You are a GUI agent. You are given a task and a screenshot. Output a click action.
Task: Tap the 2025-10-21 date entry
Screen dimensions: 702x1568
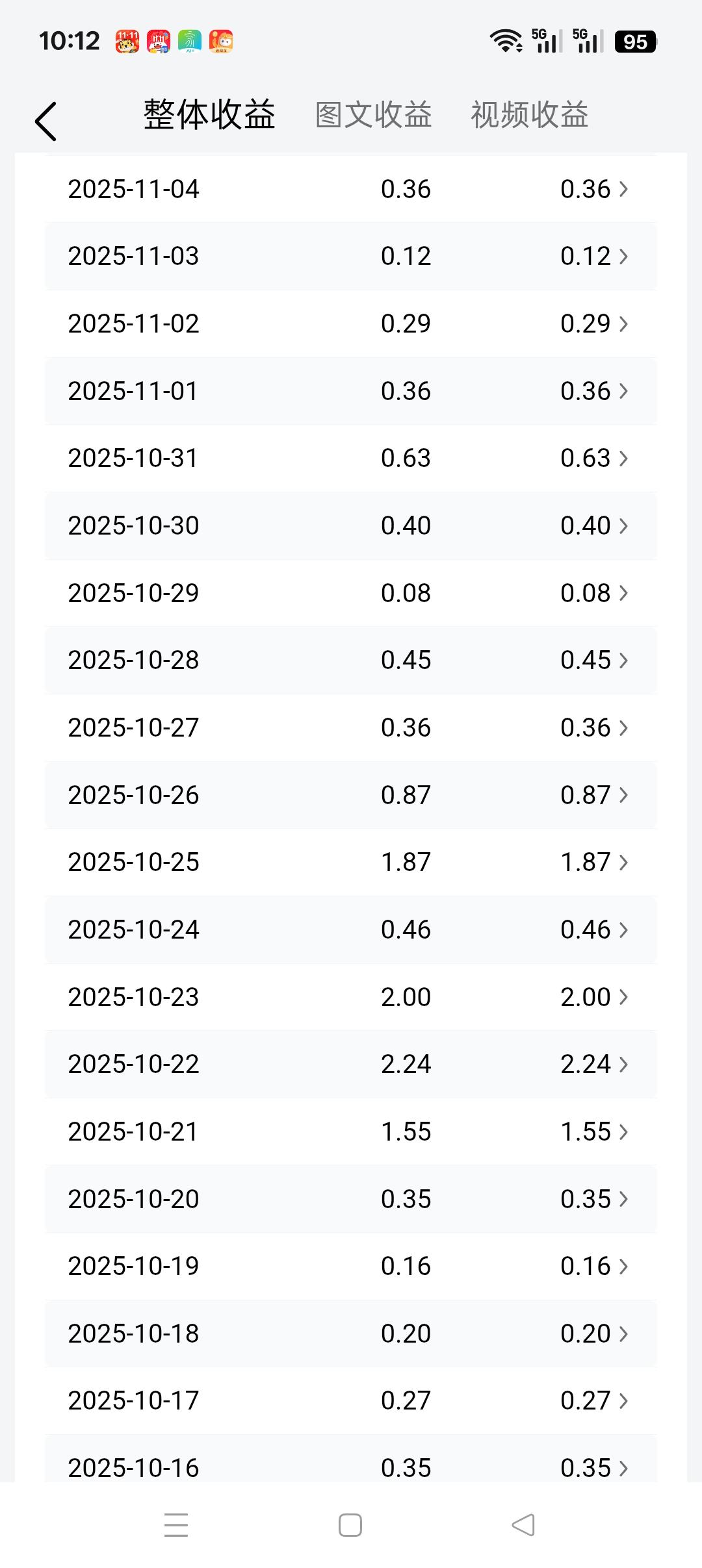click(133, 1132)
